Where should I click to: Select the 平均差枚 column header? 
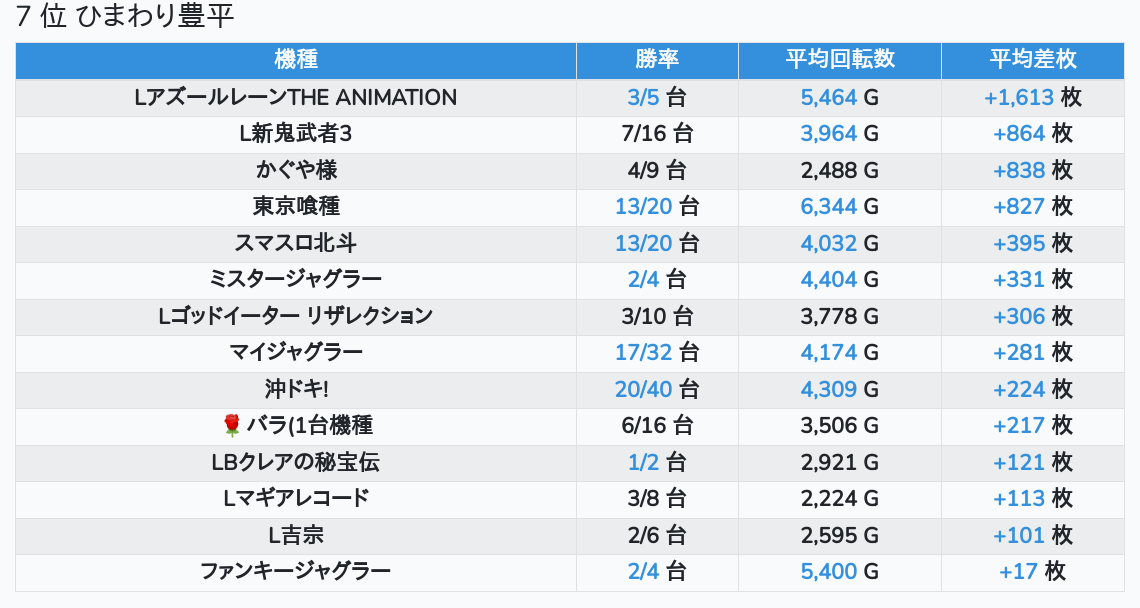tap(1033, 59)
